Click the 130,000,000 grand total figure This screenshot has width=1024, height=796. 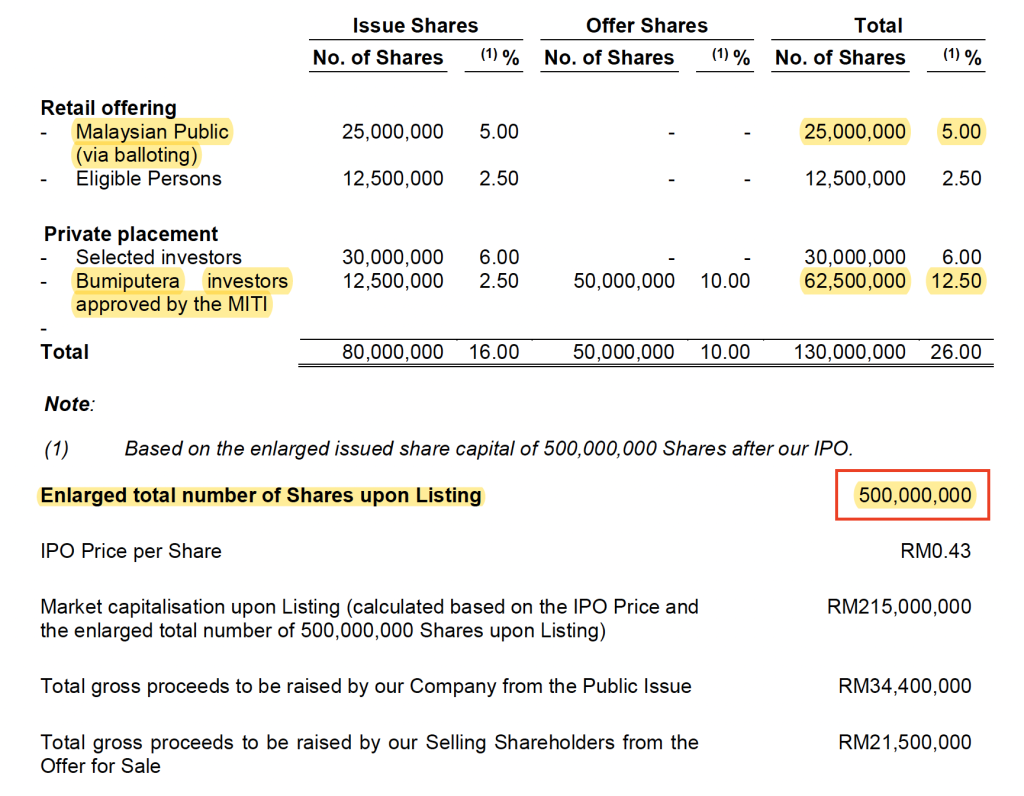click(x=840, y=352)
